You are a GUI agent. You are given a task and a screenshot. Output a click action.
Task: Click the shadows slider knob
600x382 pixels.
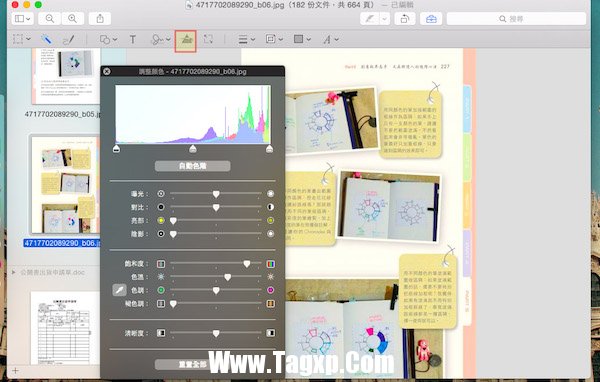point(173,234)
